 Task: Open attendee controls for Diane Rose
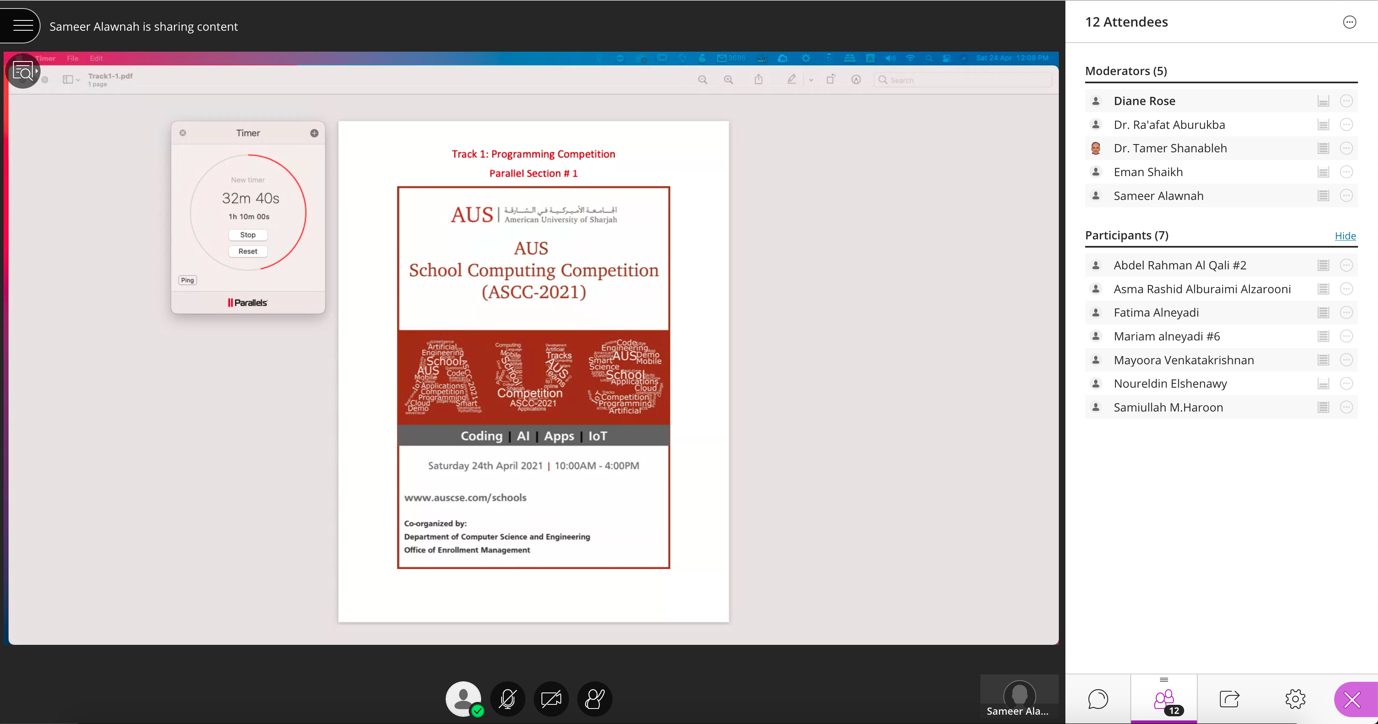pos(1346,101)
